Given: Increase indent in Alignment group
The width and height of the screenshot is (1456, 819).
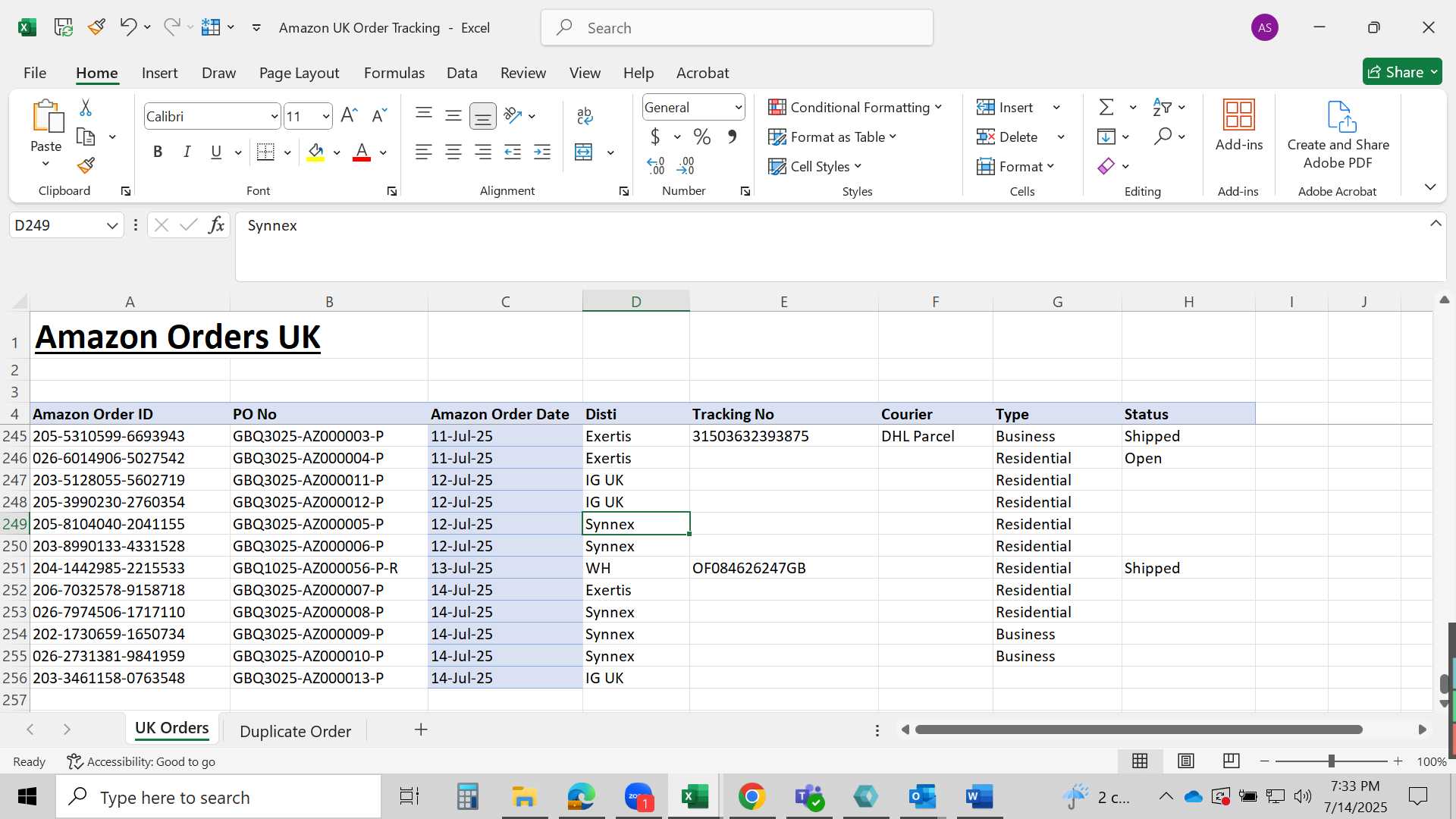Looking at the screenshot, I should (x=542, y=152).
